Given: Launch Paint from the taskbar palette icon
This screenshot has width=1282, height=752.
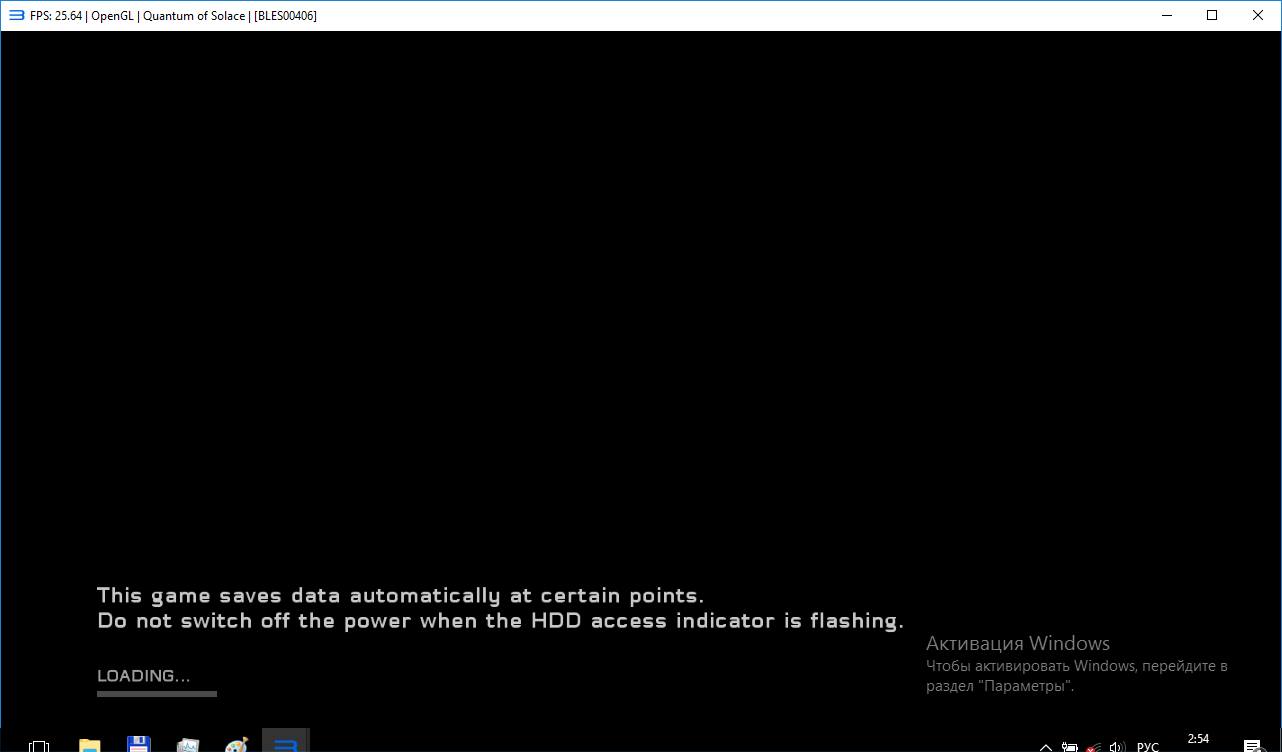Looking at the screenshot, I should [237, 745].
